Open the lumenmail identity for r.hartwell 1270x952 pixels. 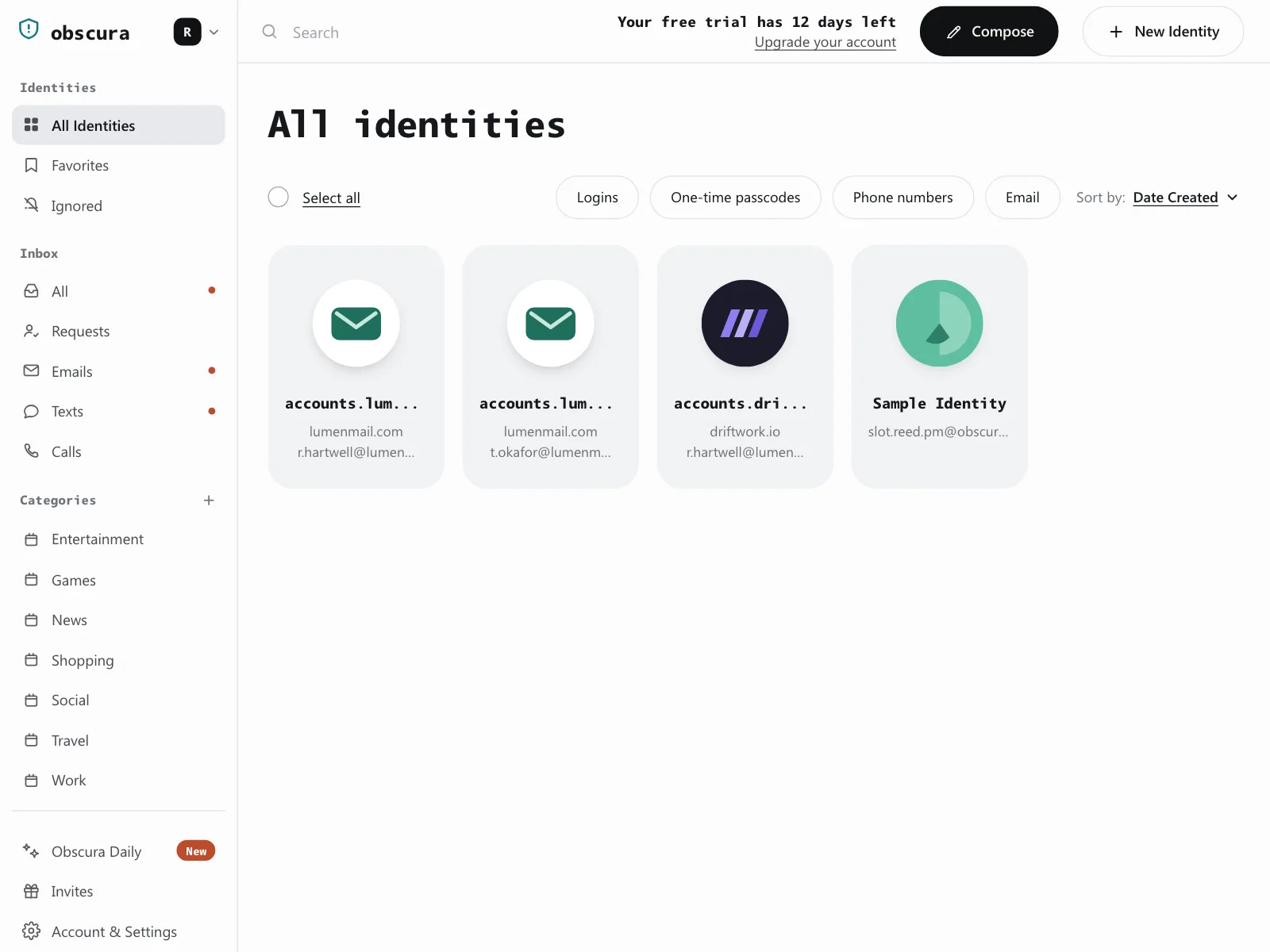click(356, 367)
